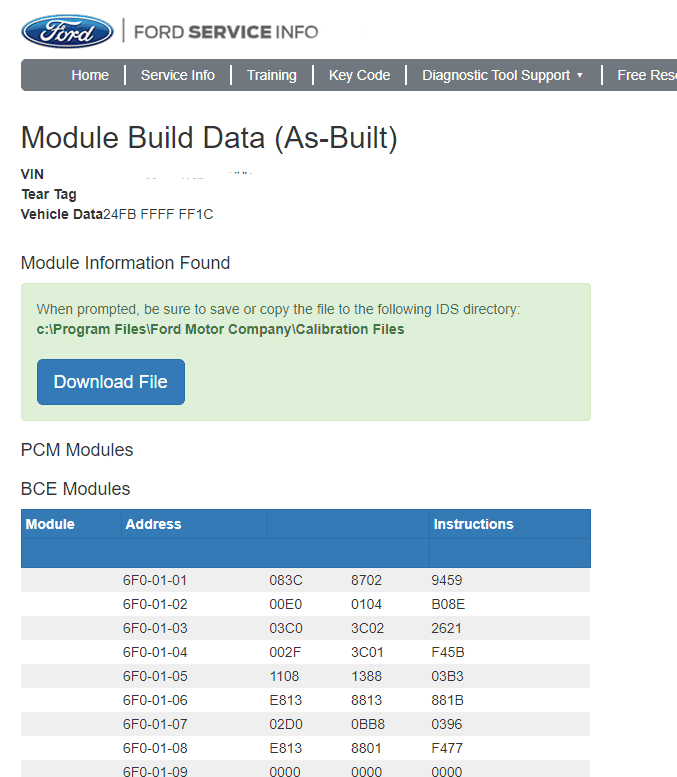This screenshot has height=777, width=677.
Task: Select Vehicle Data value 24FB FFFF FF1C
Action: (x=158, y=215)
